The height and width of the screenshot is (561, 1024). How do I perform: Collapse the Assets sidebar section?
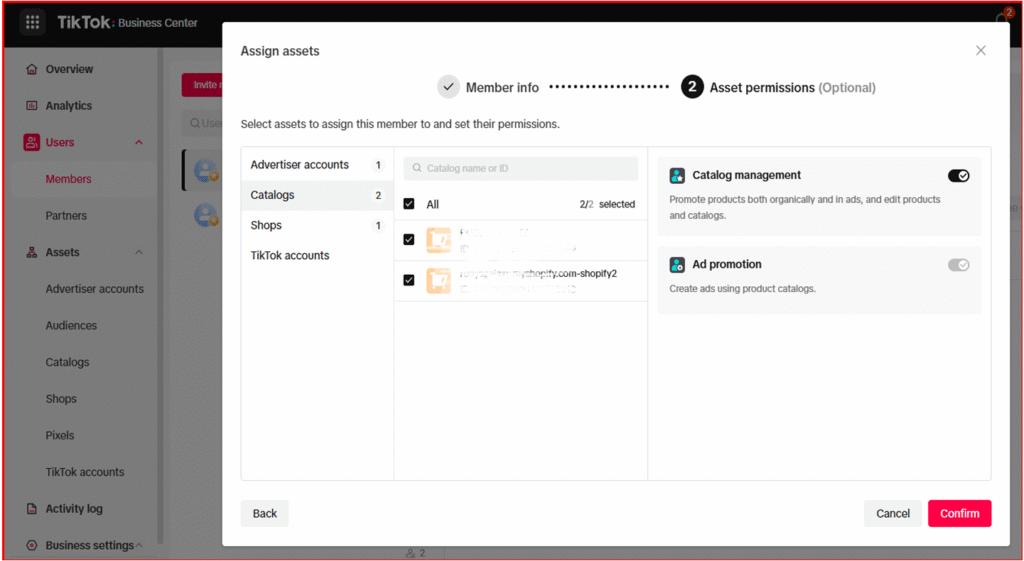point(139,253)
